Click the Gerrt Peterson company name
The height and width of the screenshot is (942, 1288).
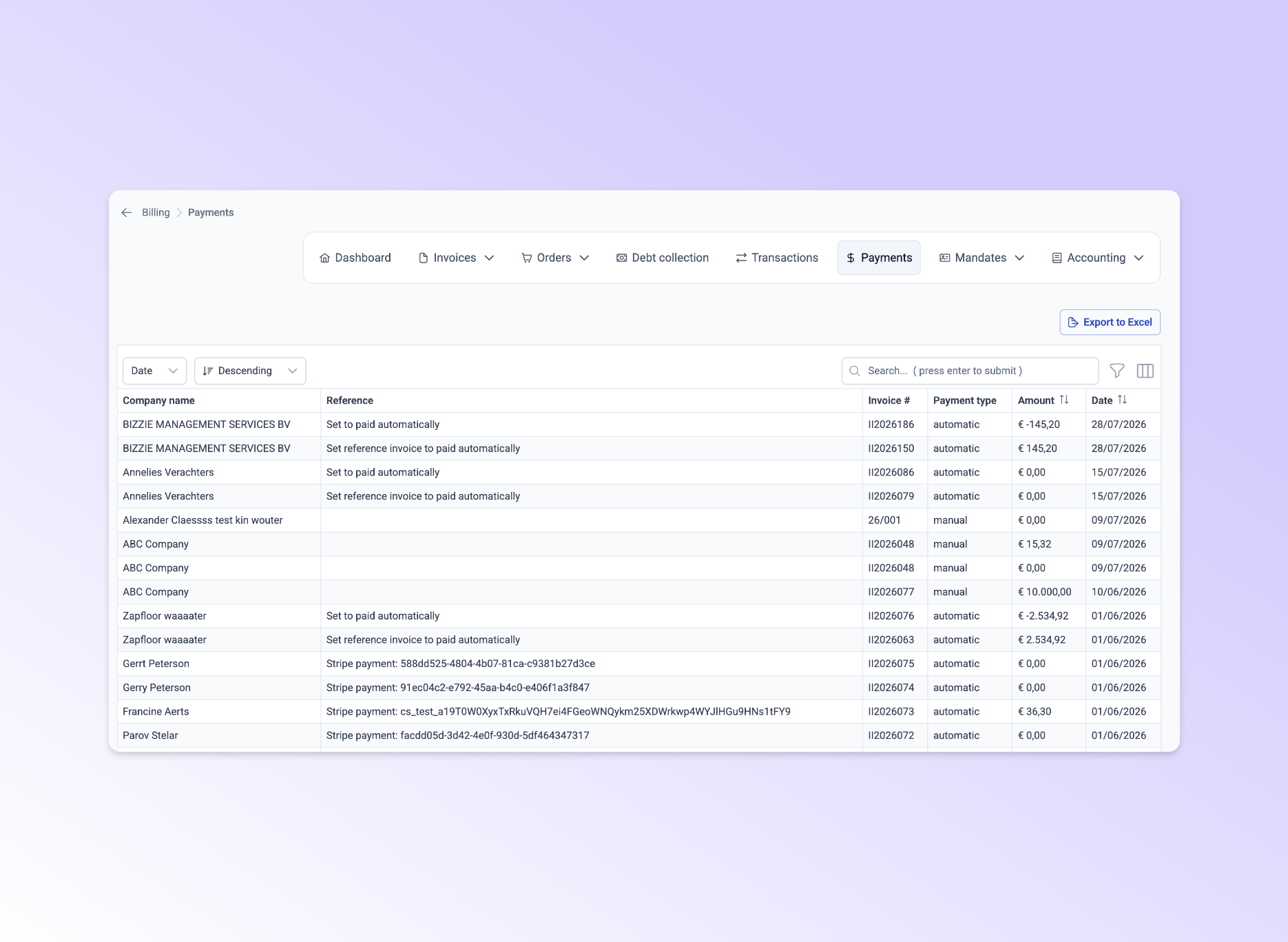coord(156,664)
